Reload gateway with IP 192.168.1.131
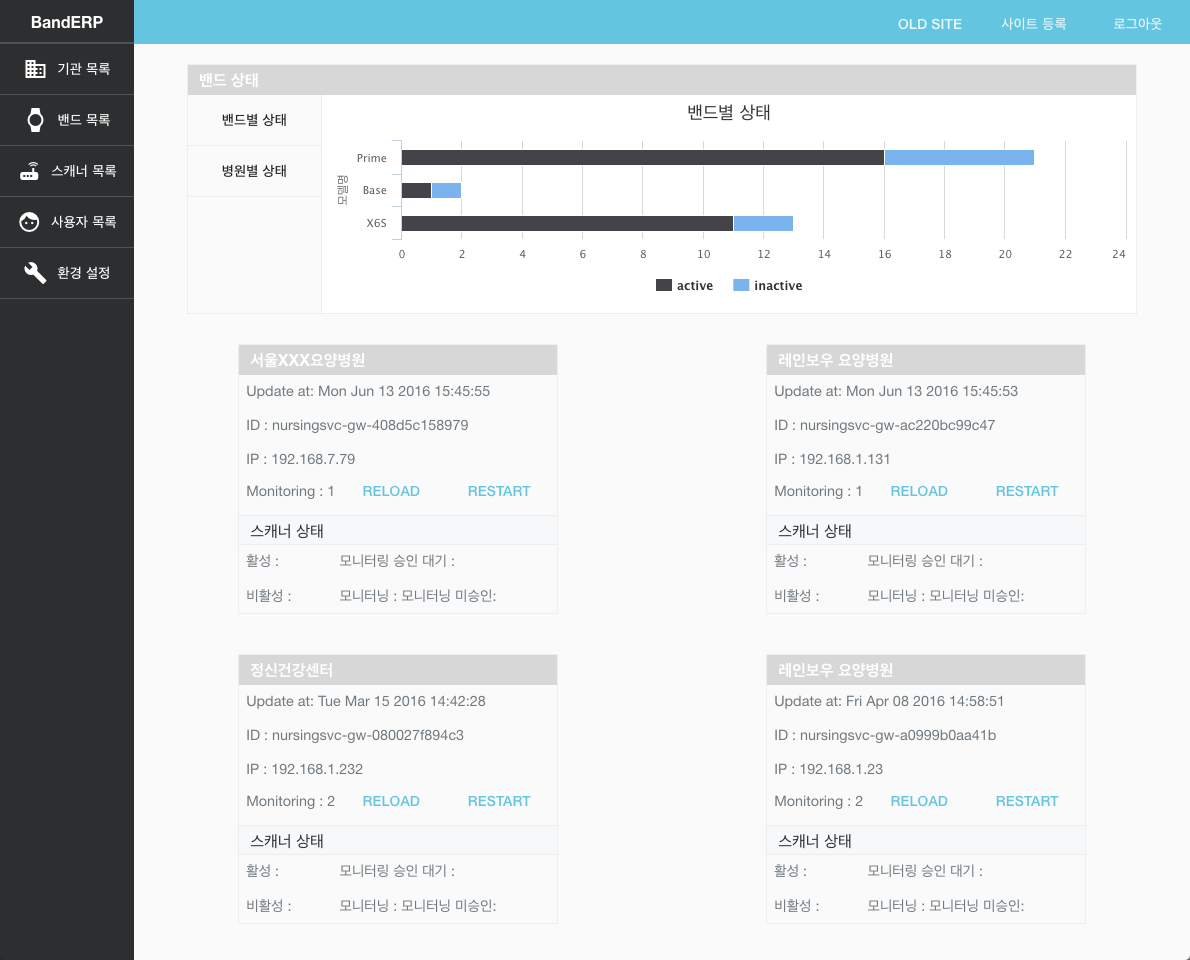Viewport: 1190px width, 960px height. click(919, 491)
